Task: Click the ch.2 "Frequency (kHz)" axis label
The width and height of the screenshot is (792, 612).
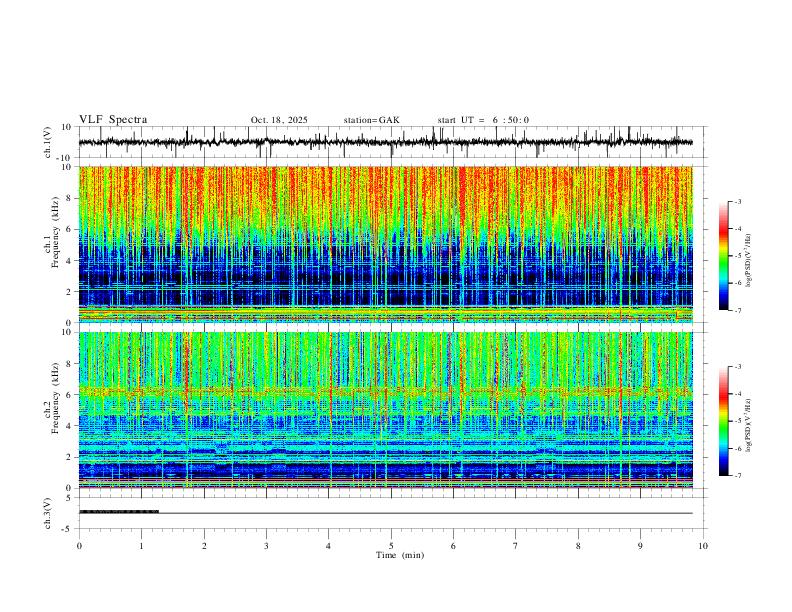Action: [x=56, y=396]
